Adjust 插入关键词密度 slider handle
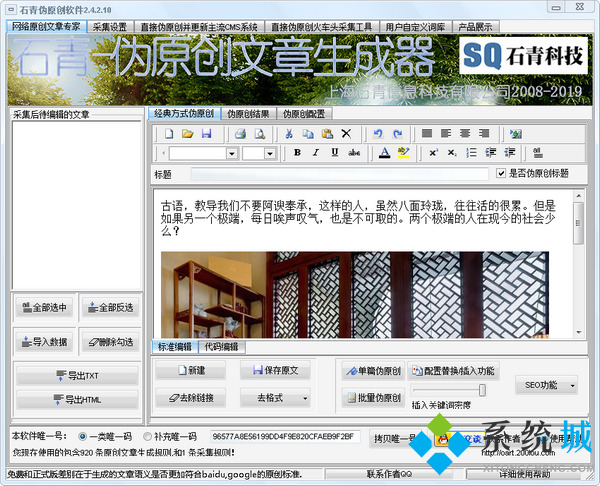This screenshot has height=486, width=600. point(482,390)
